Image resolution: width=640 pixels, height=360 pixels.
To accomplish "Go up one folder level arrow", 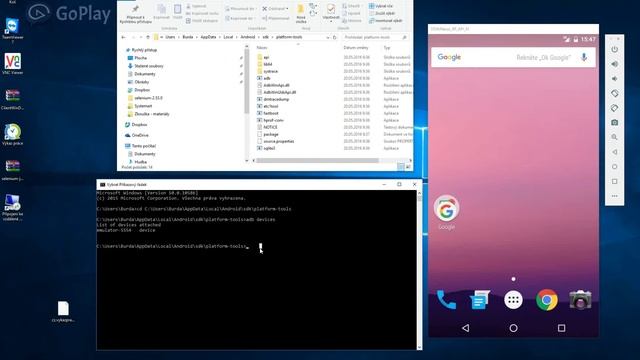I will coord(148,37).
